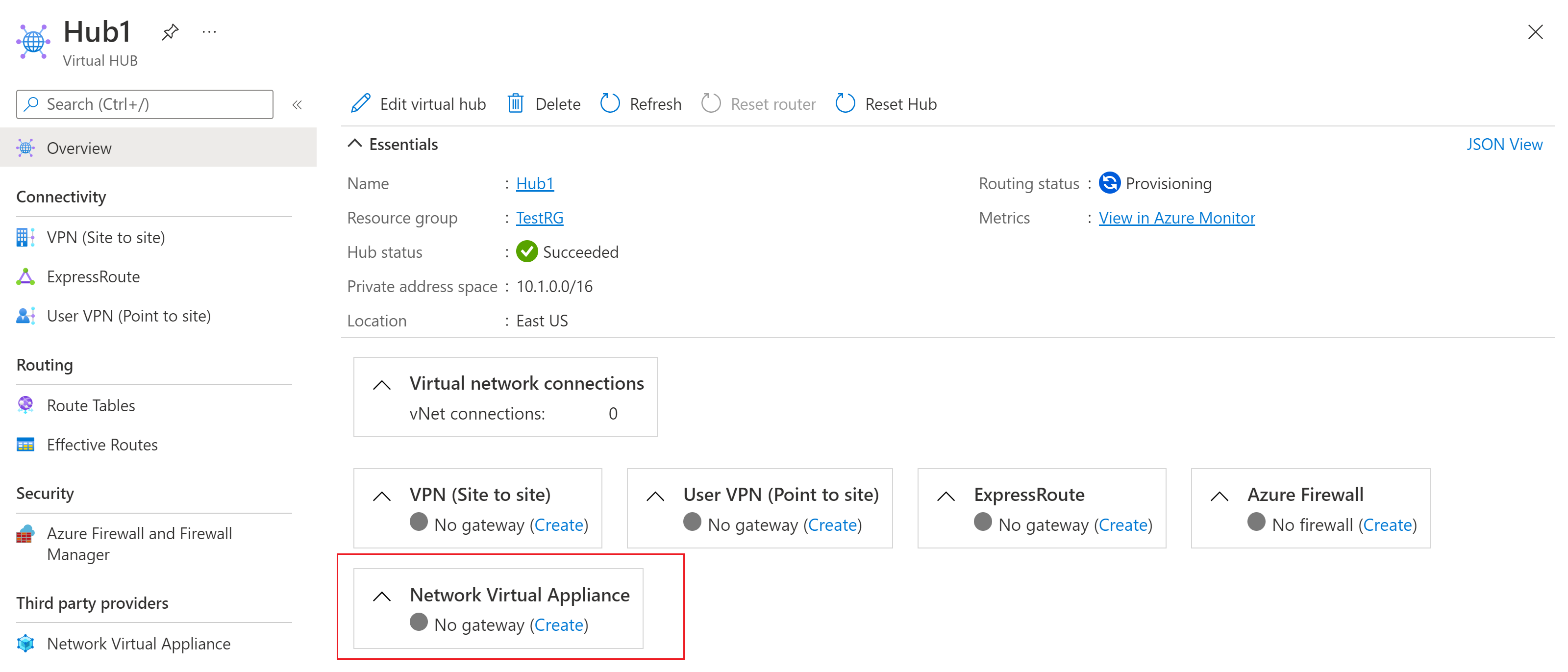Collapse the Network Virtual Appliance card
1568x672 pixels.
(x=382, y=596)
